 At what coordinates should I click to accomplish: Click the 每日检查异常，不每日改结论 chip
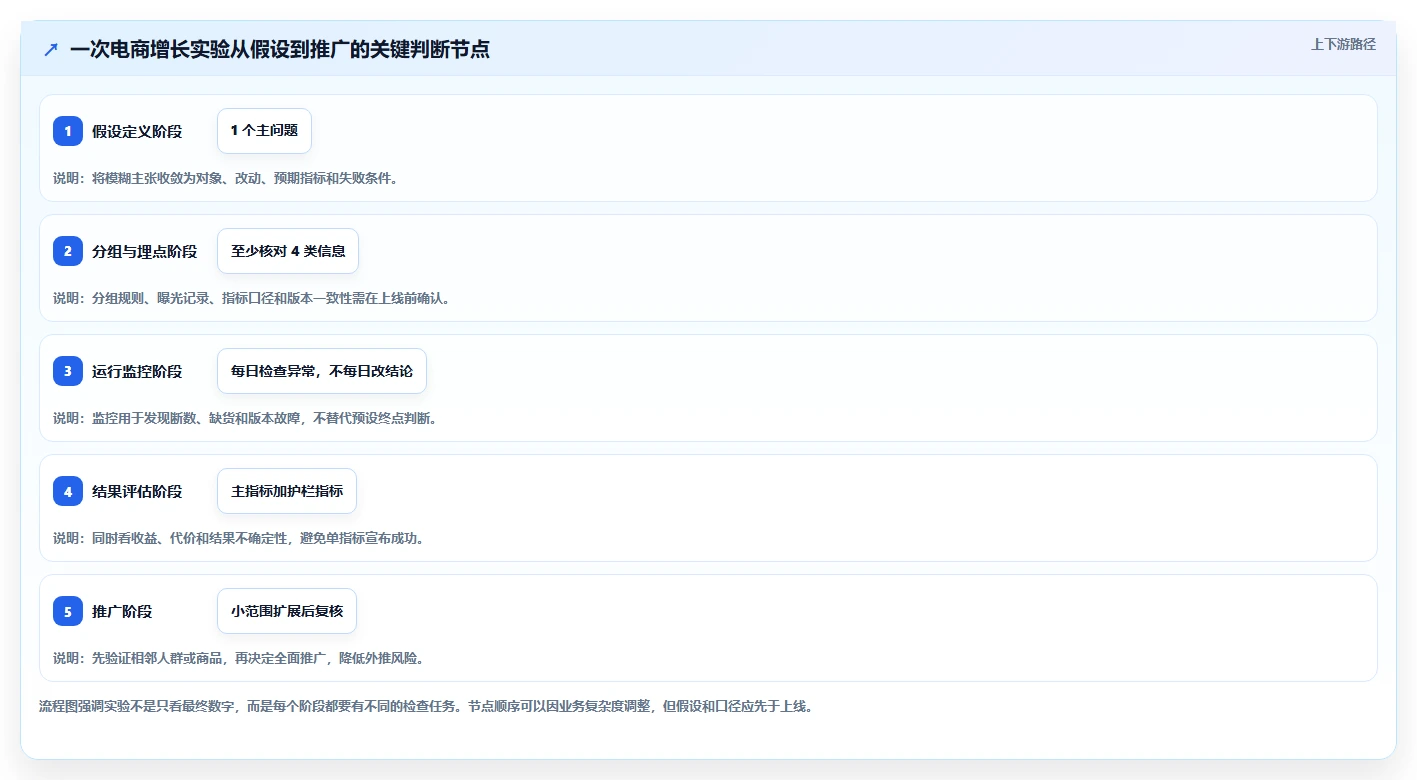click(x=322, y=371)
